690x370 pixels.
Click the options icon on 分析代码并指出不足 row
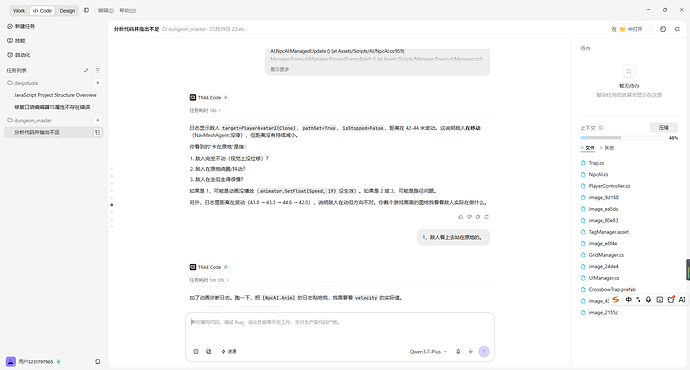97,132
